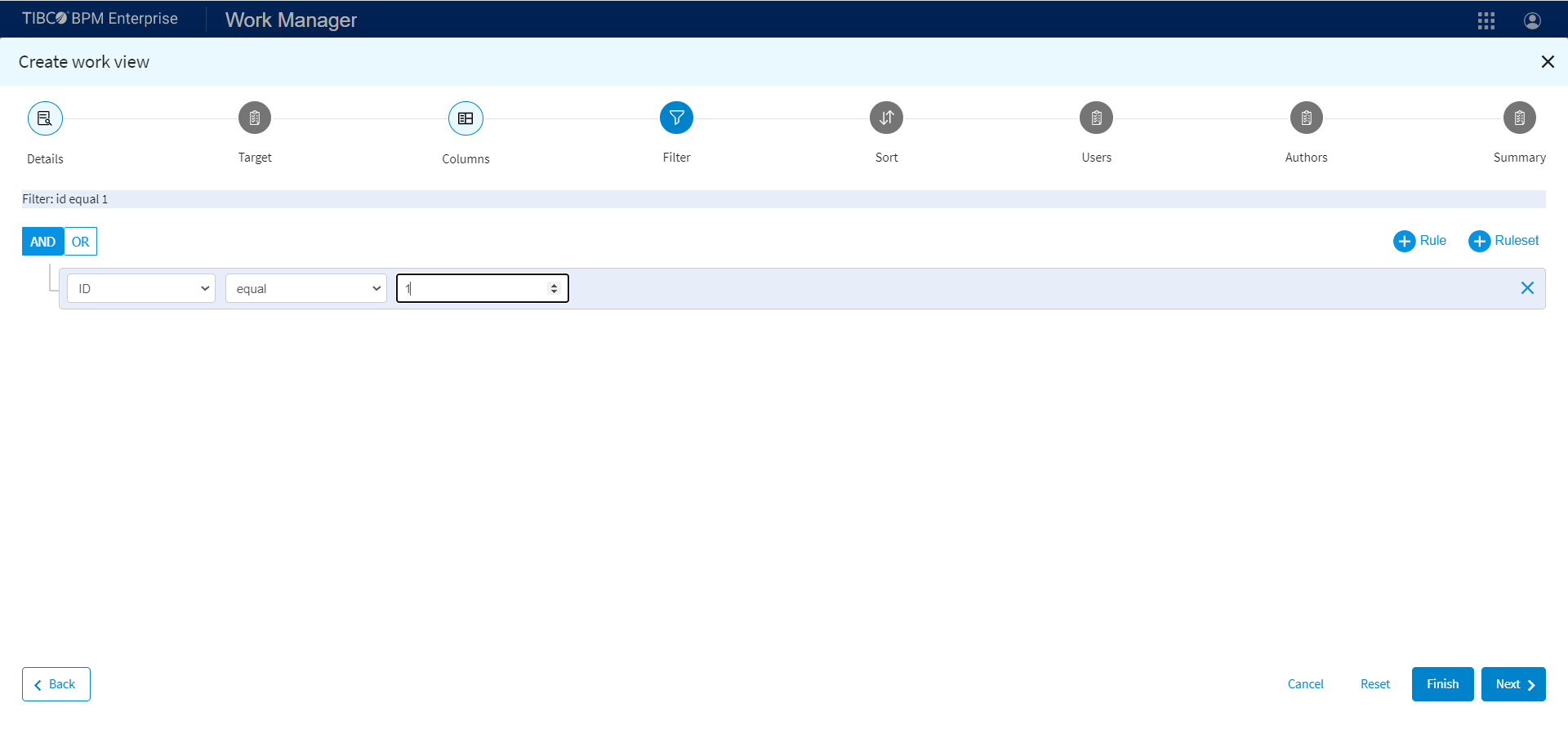Image resolution: width=1568 pixels, height=734 pixels.
Task: Go to the Target step icon
Action: [255, 118]
